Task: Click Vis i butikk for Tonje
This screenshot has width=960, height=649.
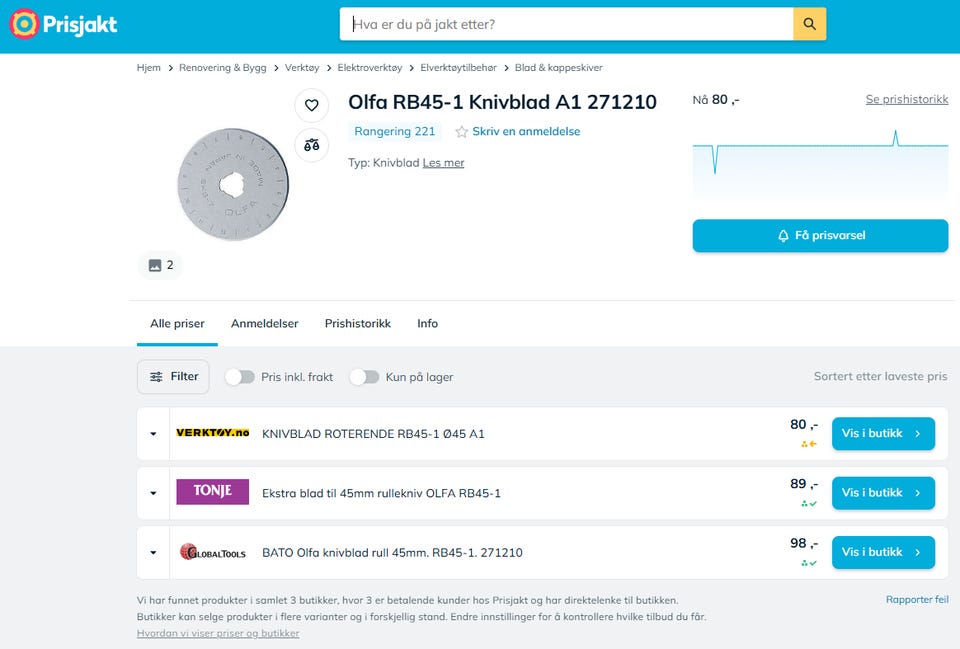Action: click(883, 493)
